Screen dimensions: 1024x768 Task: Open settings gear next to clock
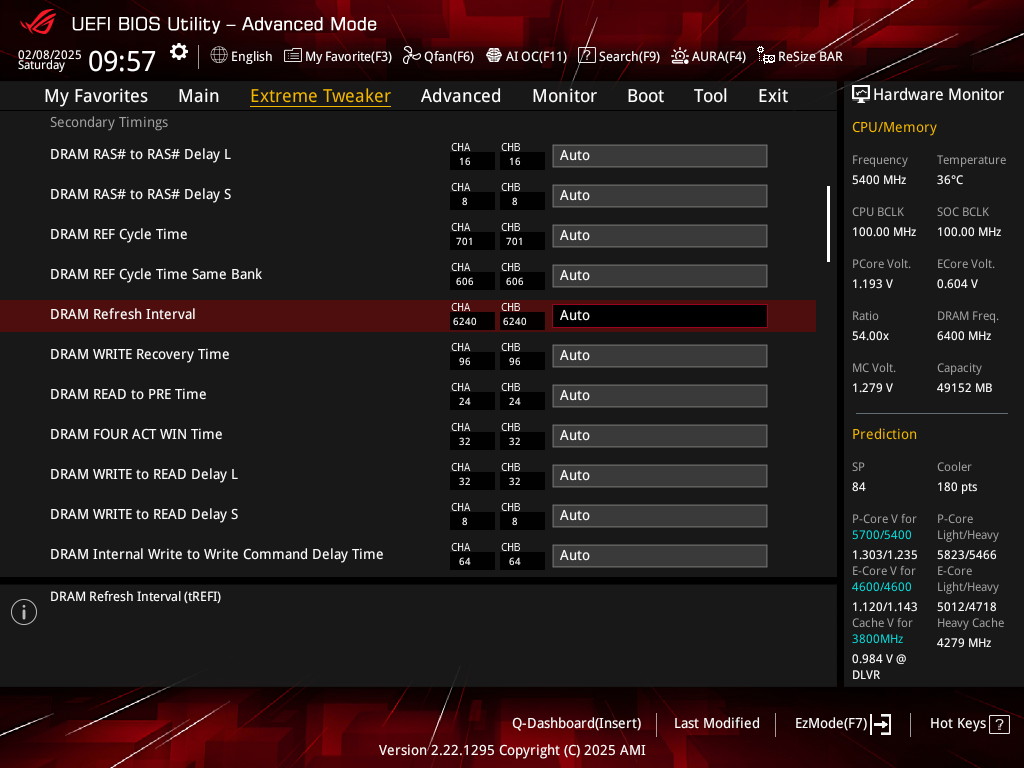point(179,52)
